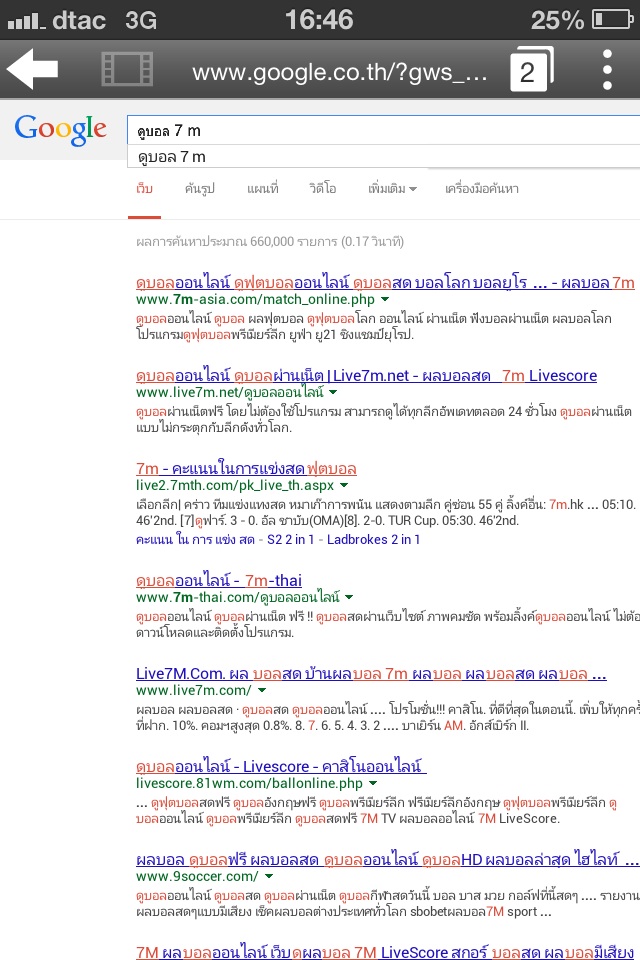Open the ดูบอลออนไลน์ - 7m-thai result link

[219, 580]
